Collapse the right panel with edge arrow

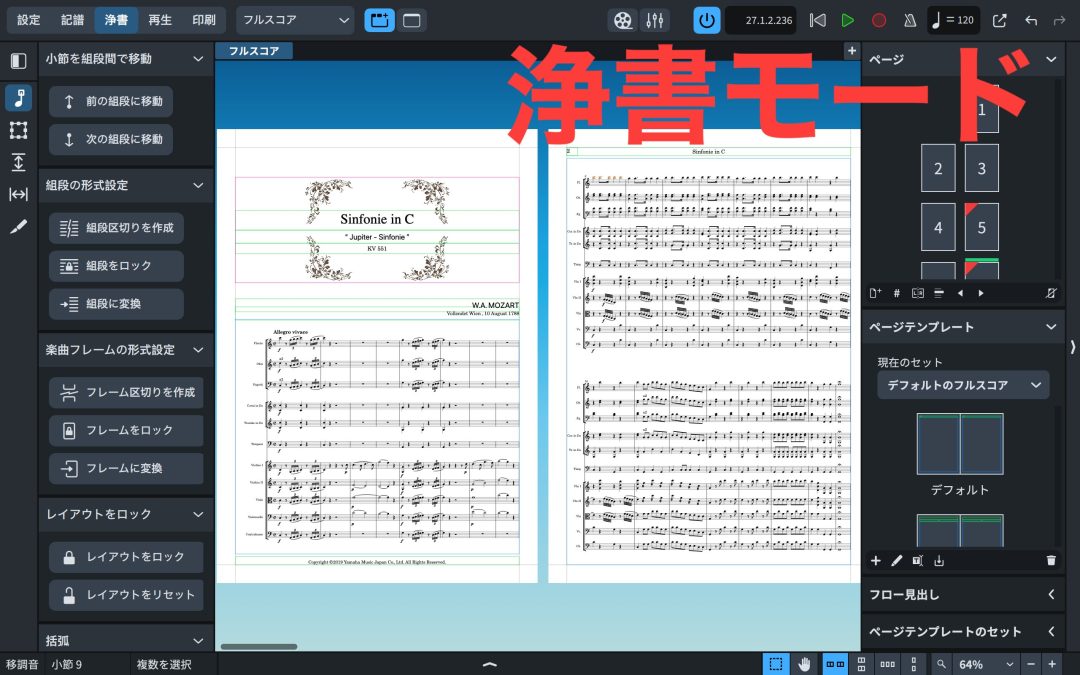pyautogui.click(x=1072, y=347)
